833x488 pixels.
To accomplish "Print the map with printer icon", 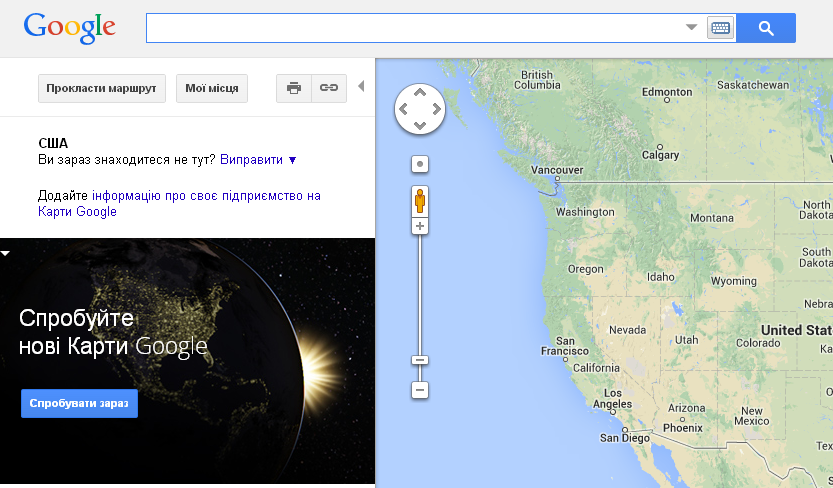I will (x=294, y=88).
